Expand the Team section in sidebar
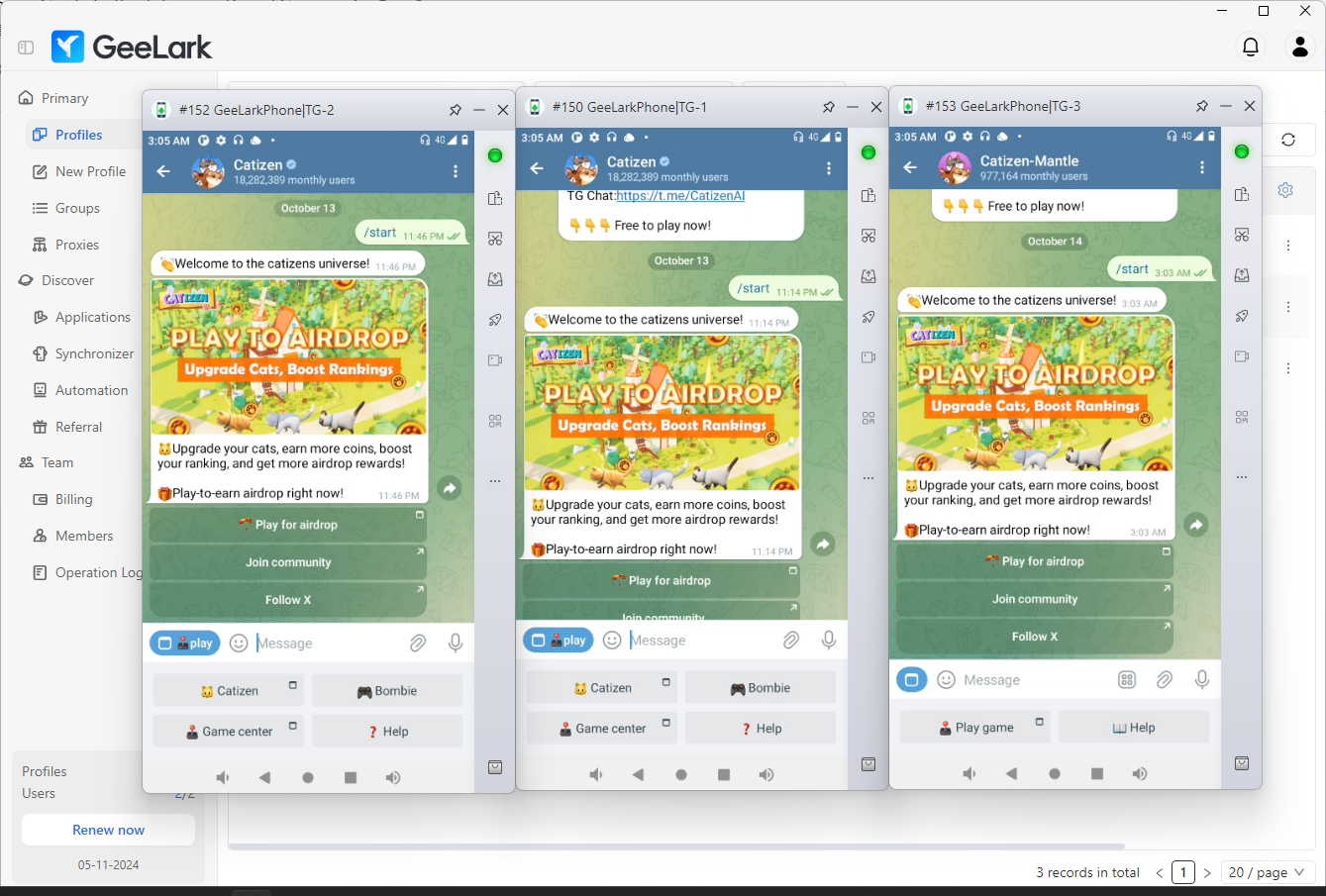The width and height of the screenshot is (1326, 896). pyautogui.click(x=57, y=462)
